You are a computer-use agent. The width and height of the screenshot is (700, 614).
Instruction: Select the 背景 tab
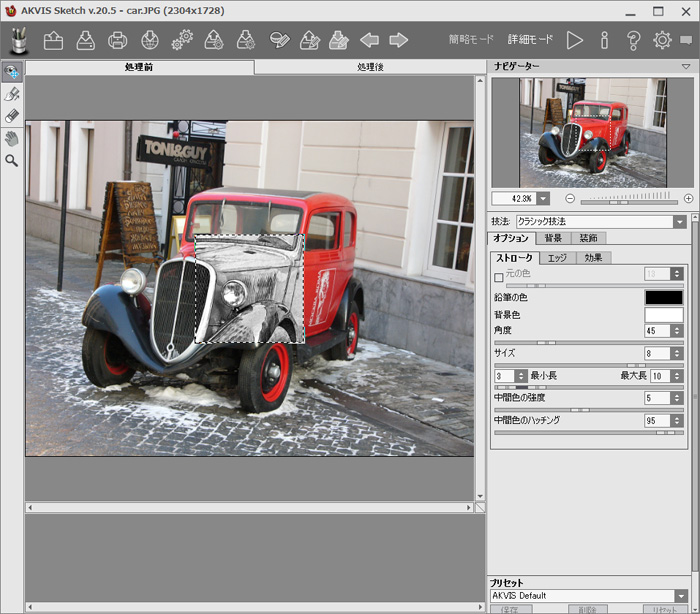[x=553, y=238]
